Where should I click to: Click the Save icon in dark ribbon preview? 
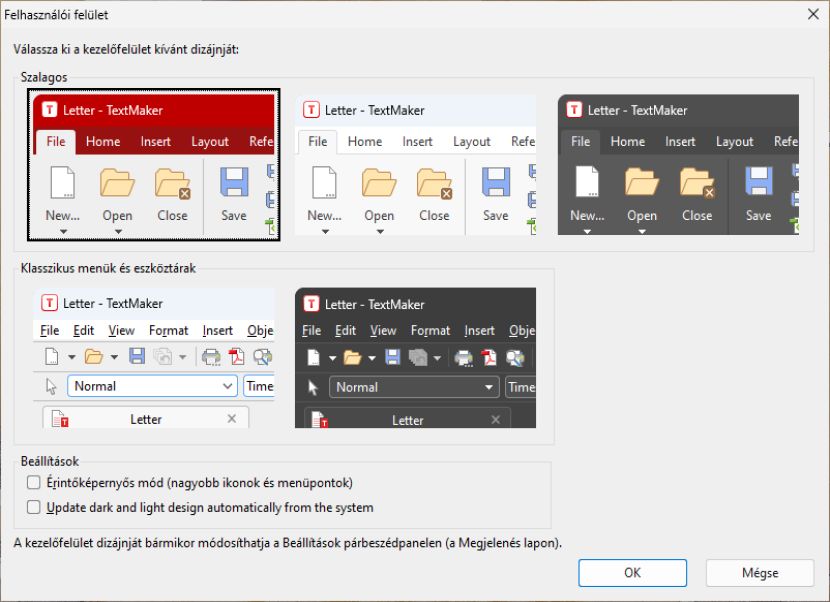(x=759, y=181)
